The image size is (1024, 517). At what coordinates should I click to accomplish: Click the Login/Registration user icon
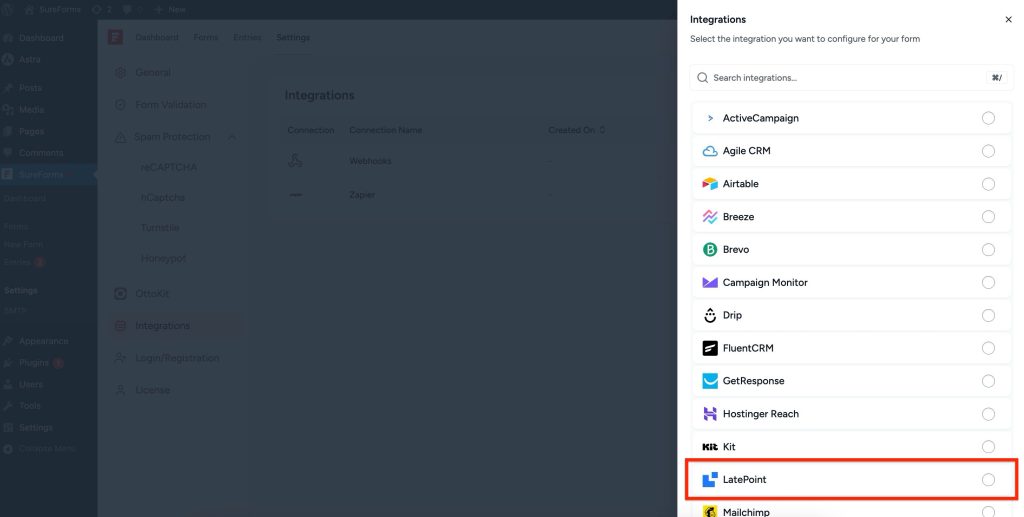click(120, 358)
